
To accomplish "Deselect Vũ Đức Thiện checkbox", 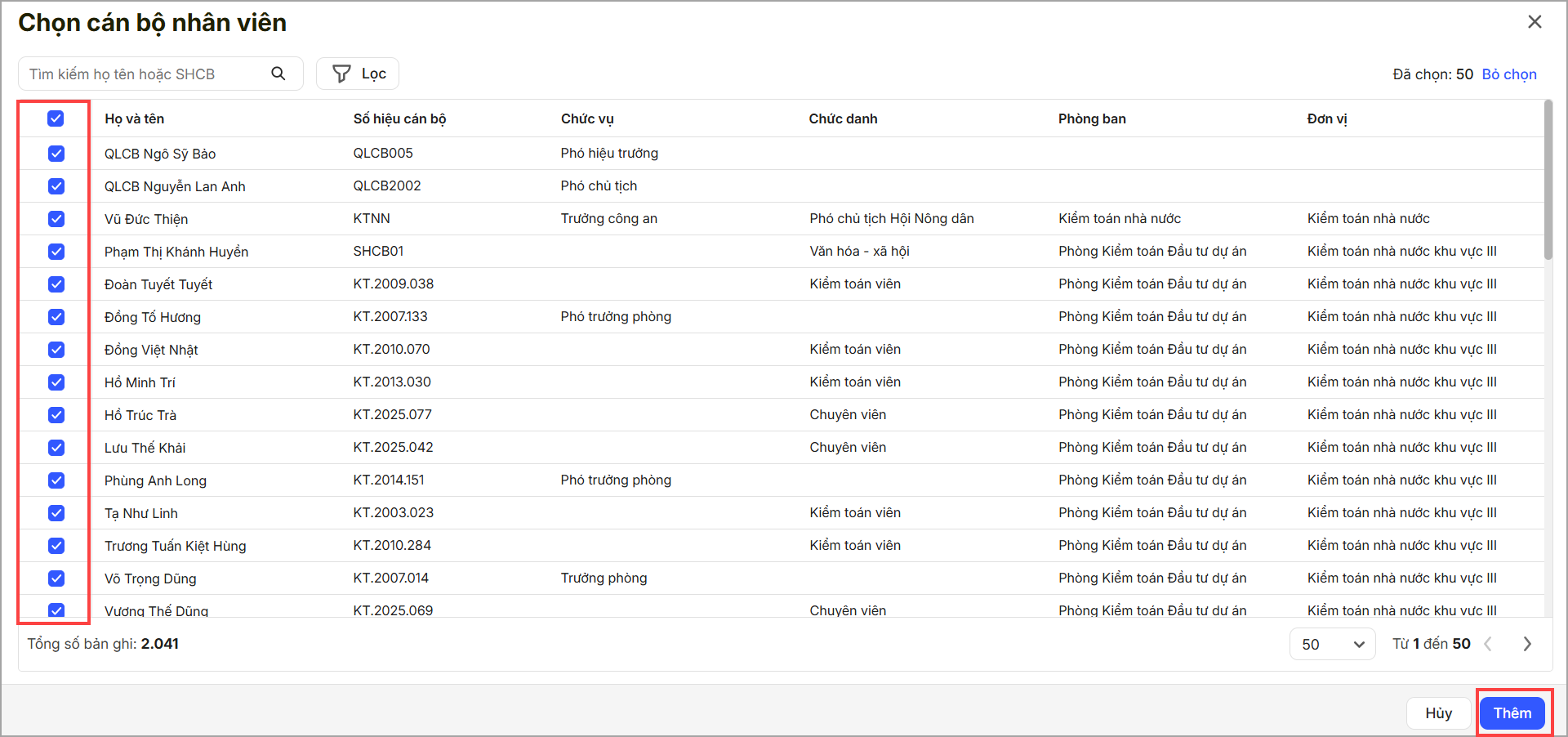I will tap(56, 219).
